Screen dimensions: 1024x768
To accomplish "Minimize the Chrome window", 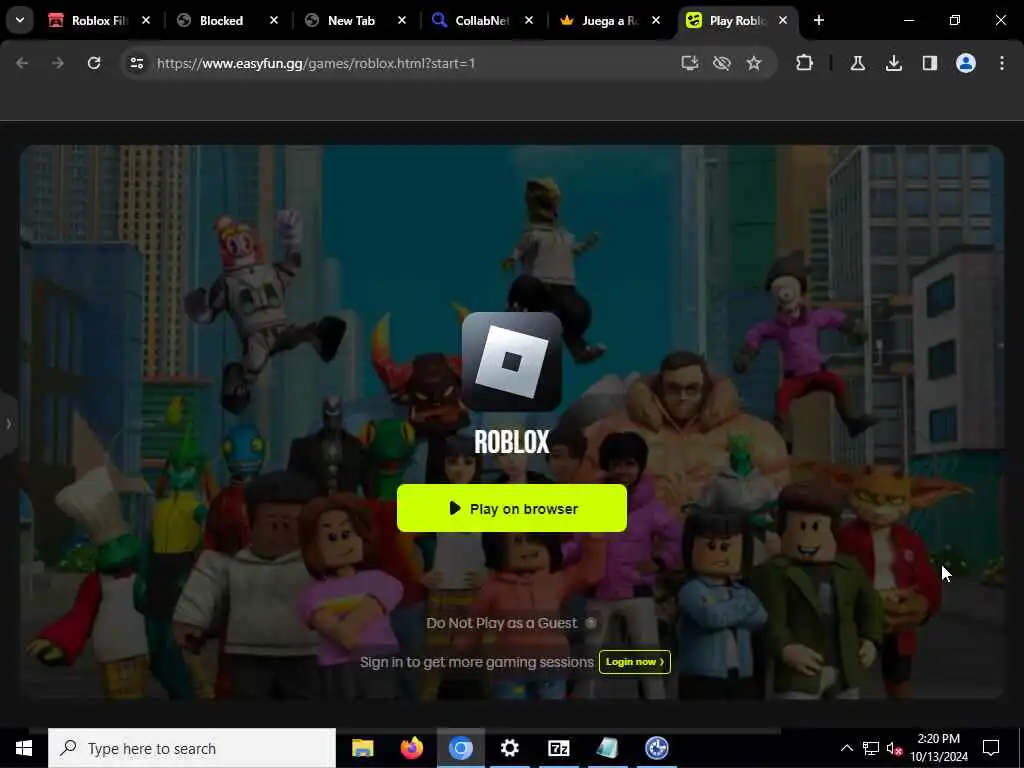I will pos(908,20).
